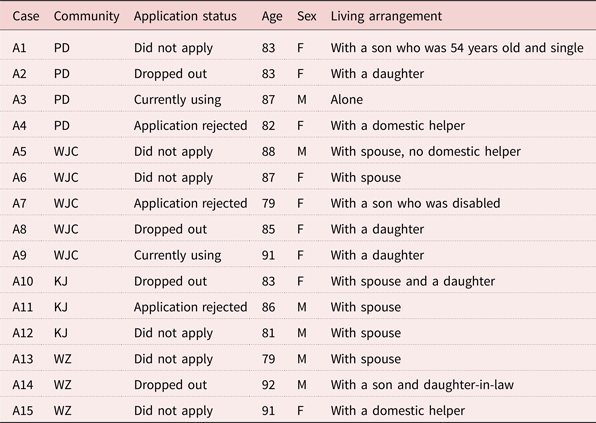Select the With a son who was 54 years old cell
The height and width of the screenshot is (423, 596).
[457, 48]
